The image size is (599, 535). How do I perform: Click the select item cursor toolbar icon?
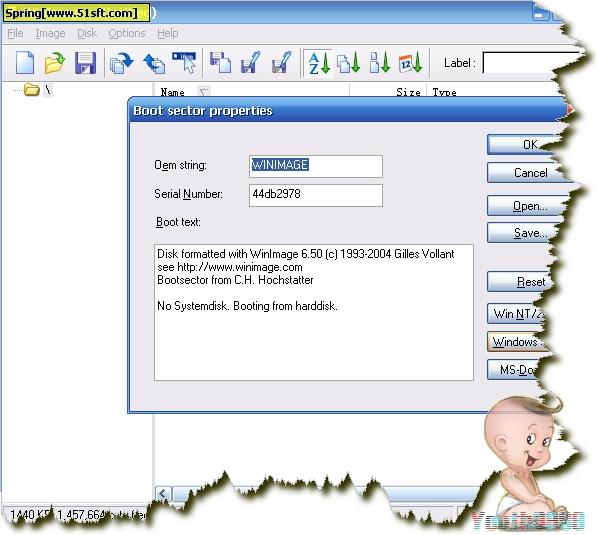tap(185, 63)
